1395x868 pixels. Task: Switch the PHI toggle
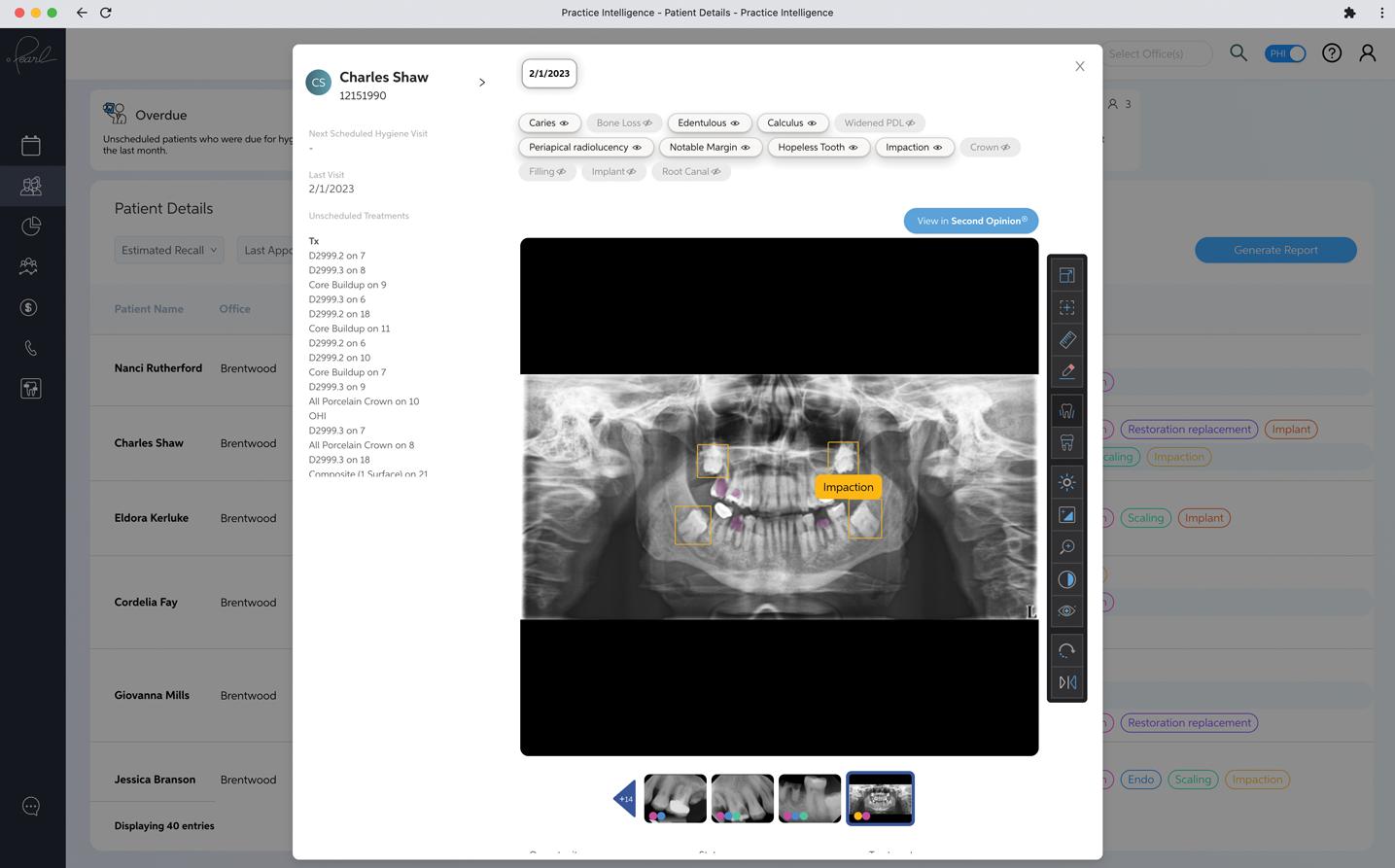pos(1285,53)
